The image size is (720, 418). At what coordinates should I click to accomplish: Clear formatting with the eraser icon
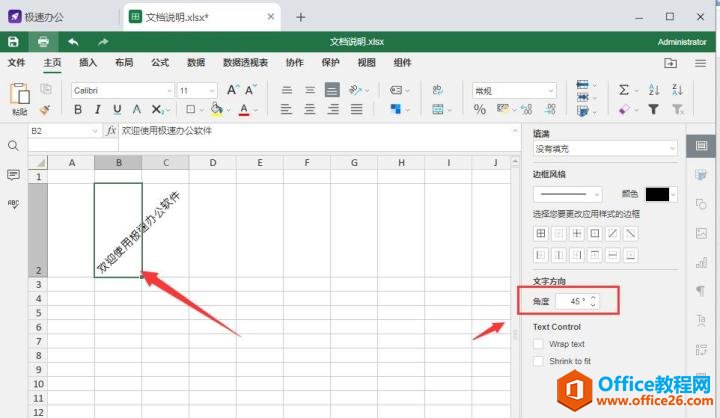coord(624,109)
